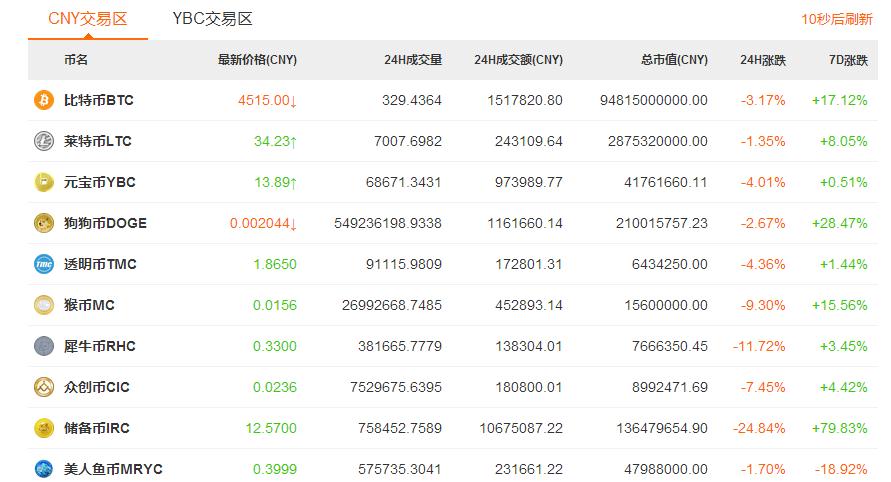The width and height of the screenshot is (891, 482).
Task: Click the YBC yuanbao coin icon
Action: [x=44, y=182]
